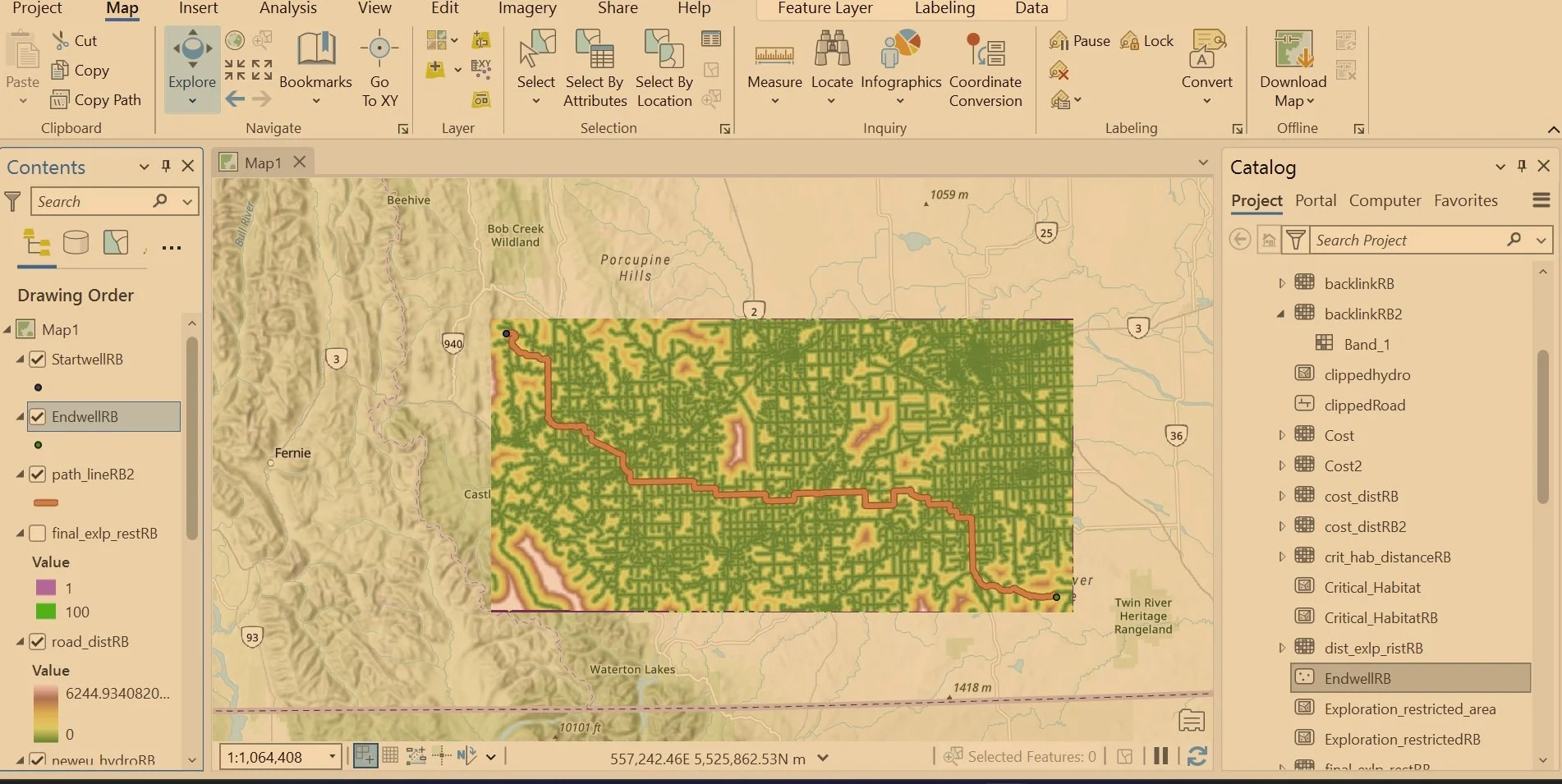Image resolution: width=1562 pixels, height=784 pixels.
Task: Pause drawing in map view
Action: pyautogui.click(x=1160, y=756)
